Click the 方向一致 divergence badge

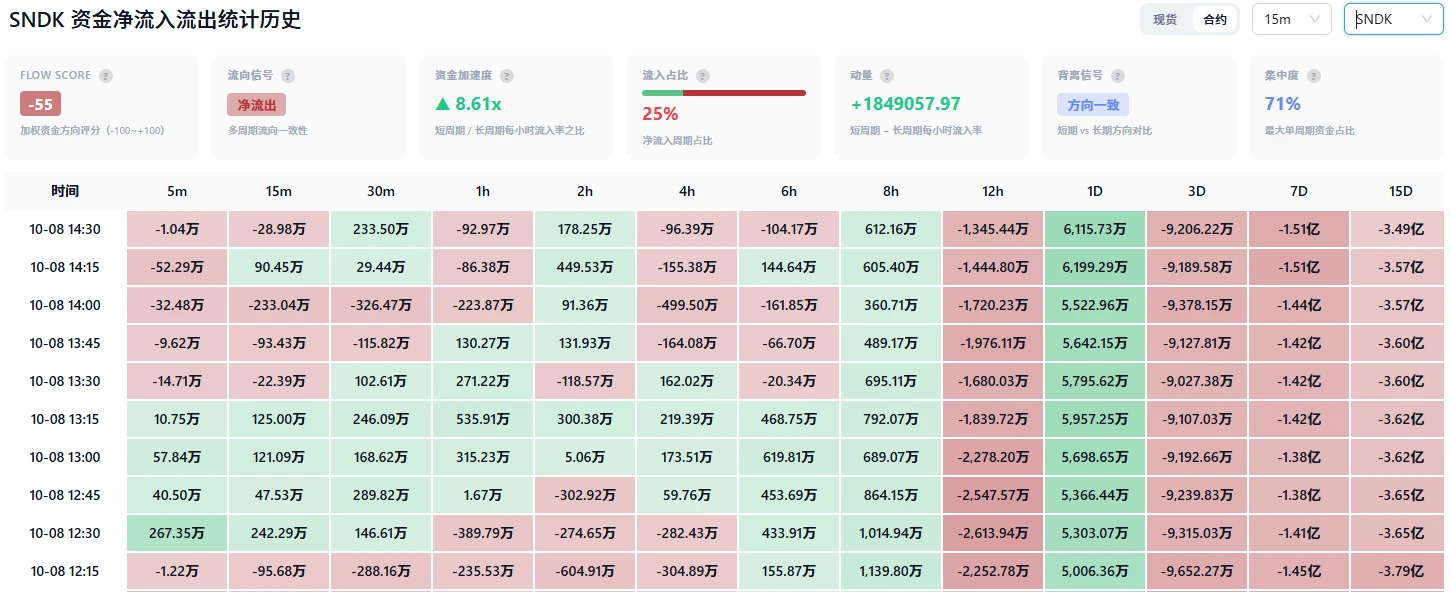click(x=1093, y=104)
